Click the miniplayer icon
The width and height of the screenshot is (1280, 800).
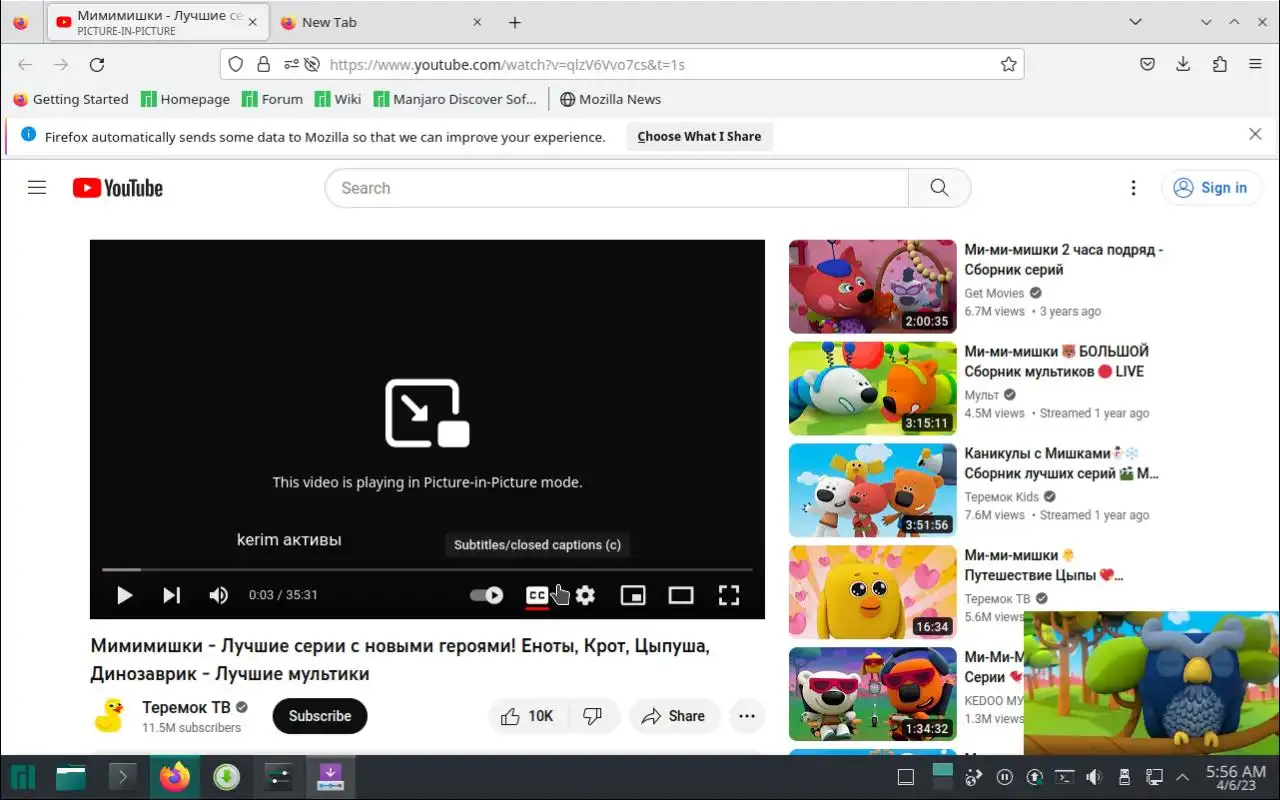633,595
